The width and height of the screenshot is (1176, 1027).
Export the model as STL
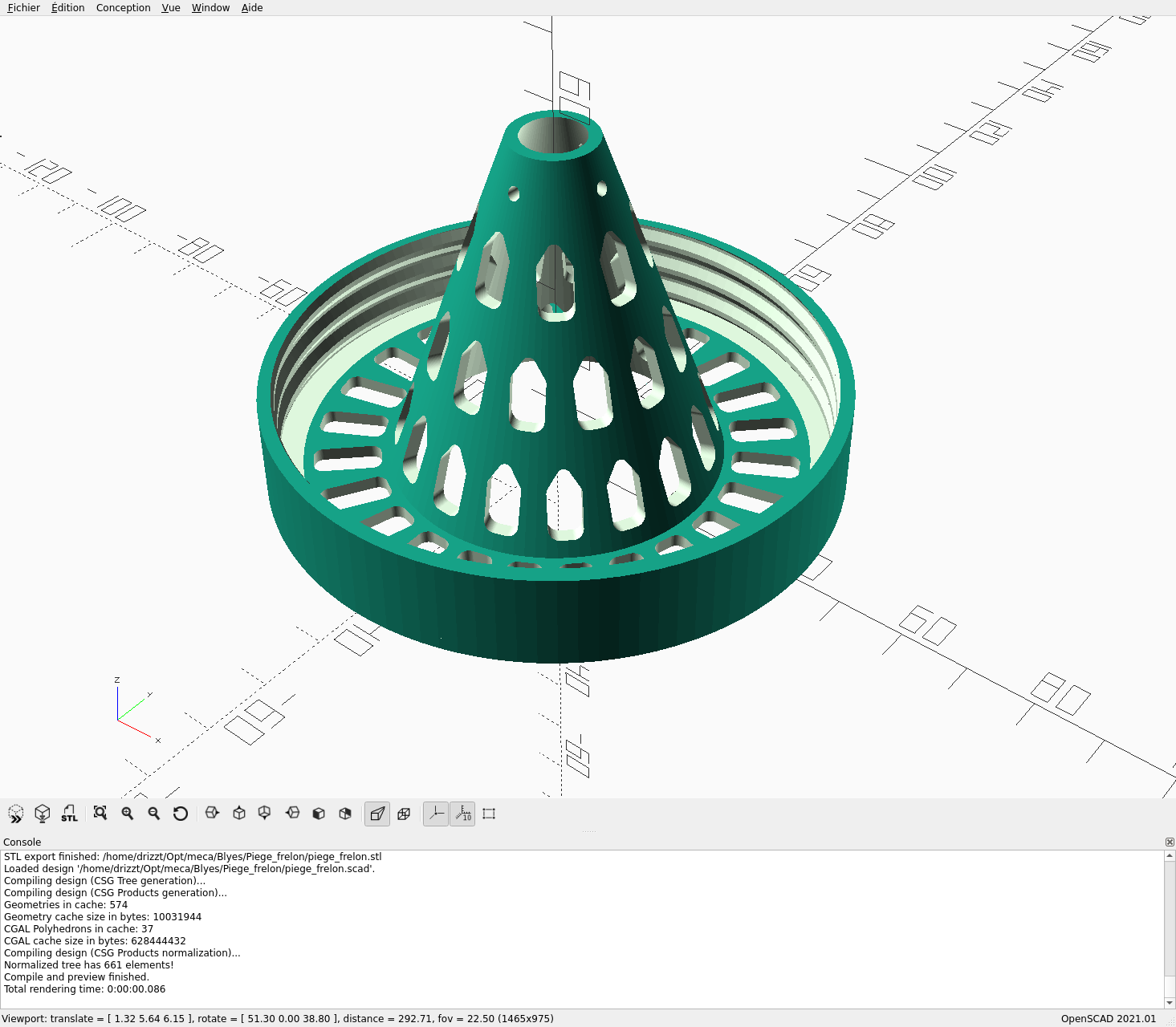[x=69, y=814]
